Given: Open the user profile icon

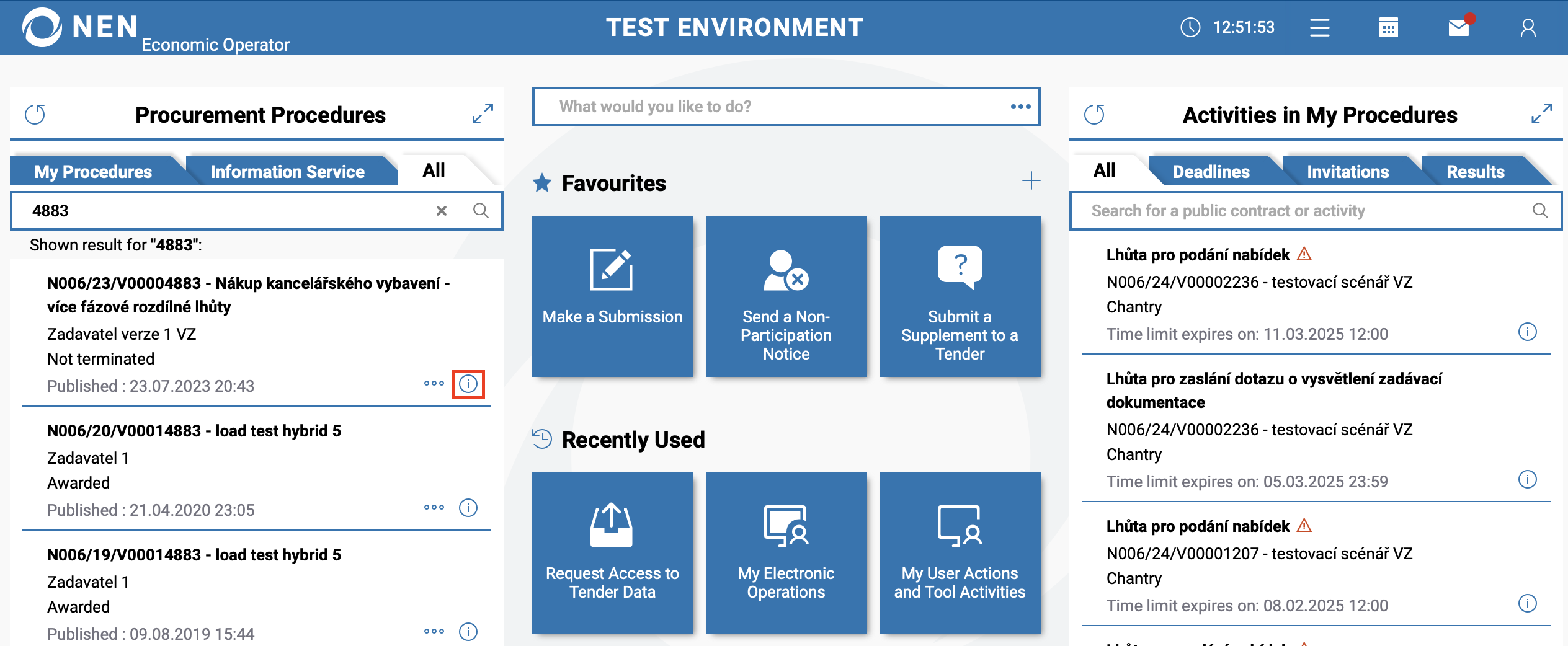Looking at the screenshot, I should [1528, 28].
